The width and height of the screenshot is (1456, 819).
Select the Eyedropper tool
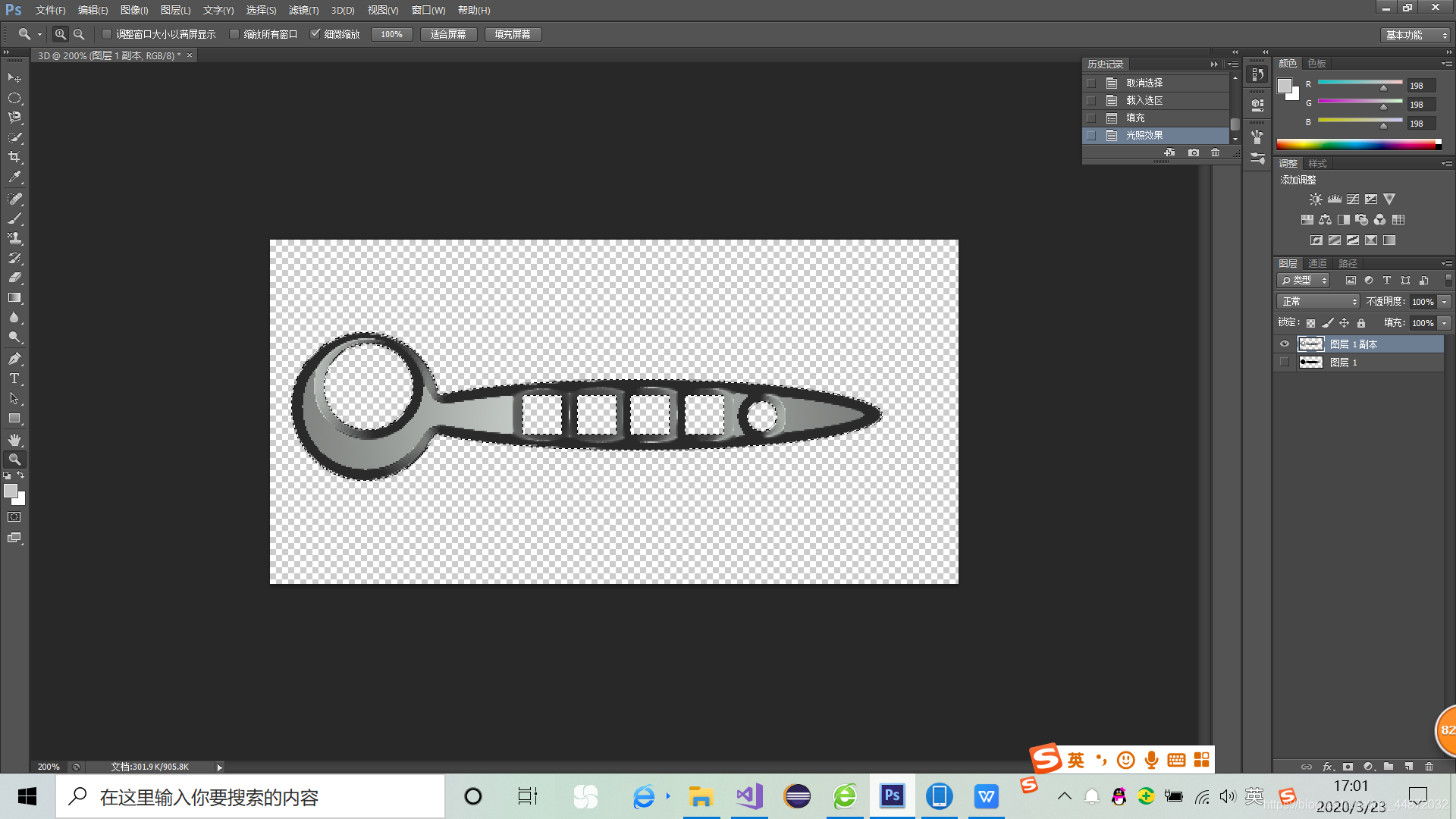[14, 177]
